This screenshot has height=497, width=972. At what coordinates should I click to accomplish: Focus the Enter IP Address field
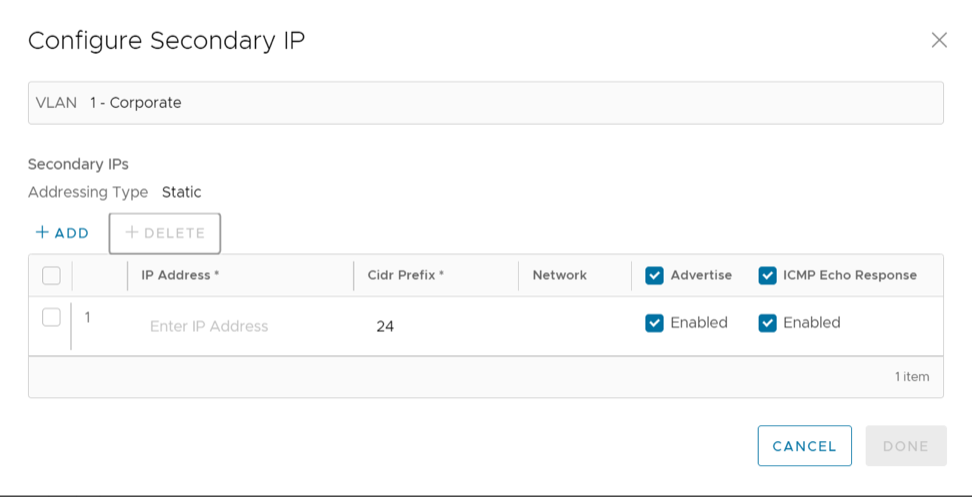[240, 326]
